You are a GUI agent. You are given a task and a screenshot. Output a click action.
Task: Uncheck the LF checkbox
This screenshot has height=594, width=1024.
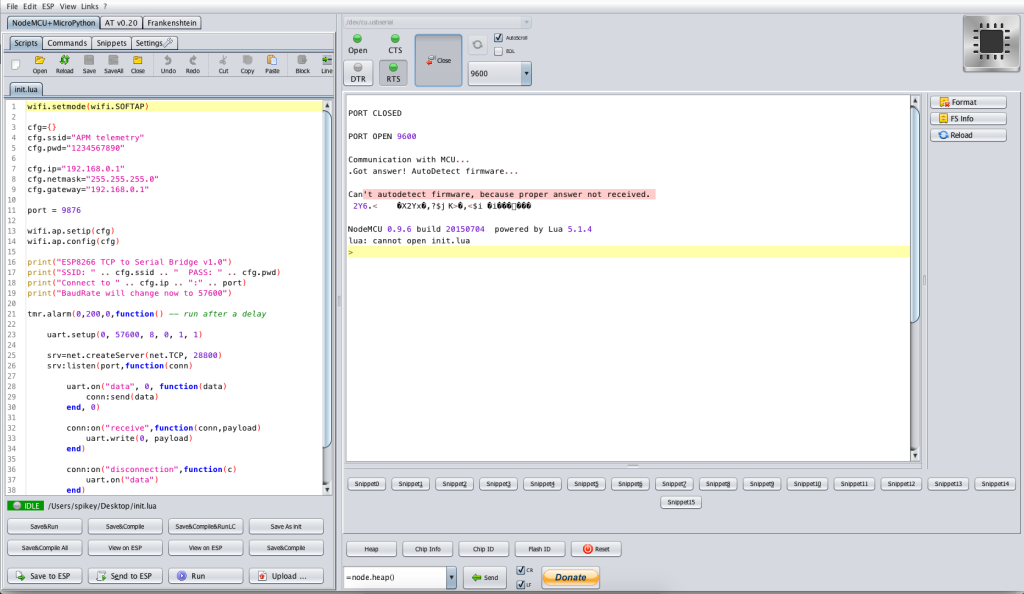point(520,584)
